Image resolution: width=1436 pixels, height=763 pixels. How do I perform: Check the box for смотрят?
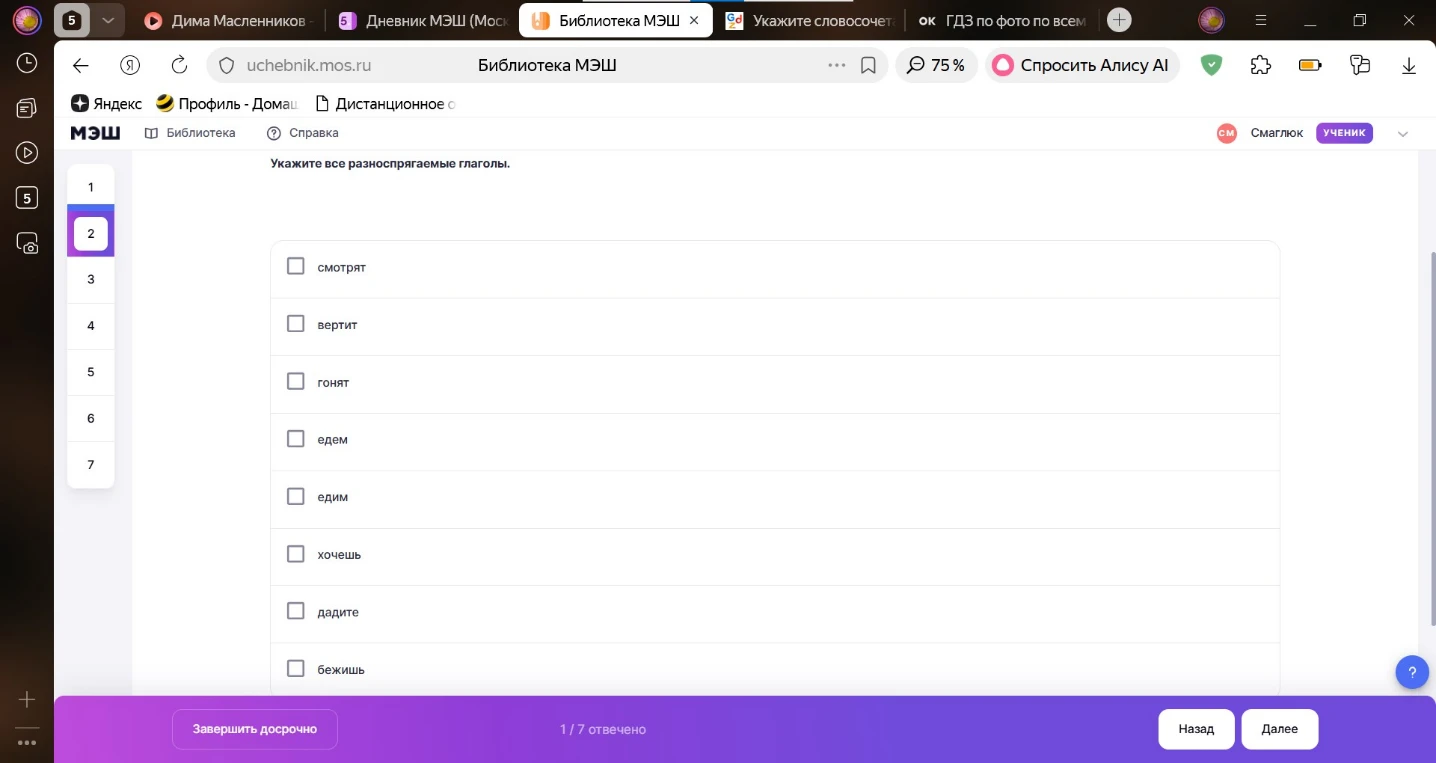pyautogui.click(x=295, y=266)
